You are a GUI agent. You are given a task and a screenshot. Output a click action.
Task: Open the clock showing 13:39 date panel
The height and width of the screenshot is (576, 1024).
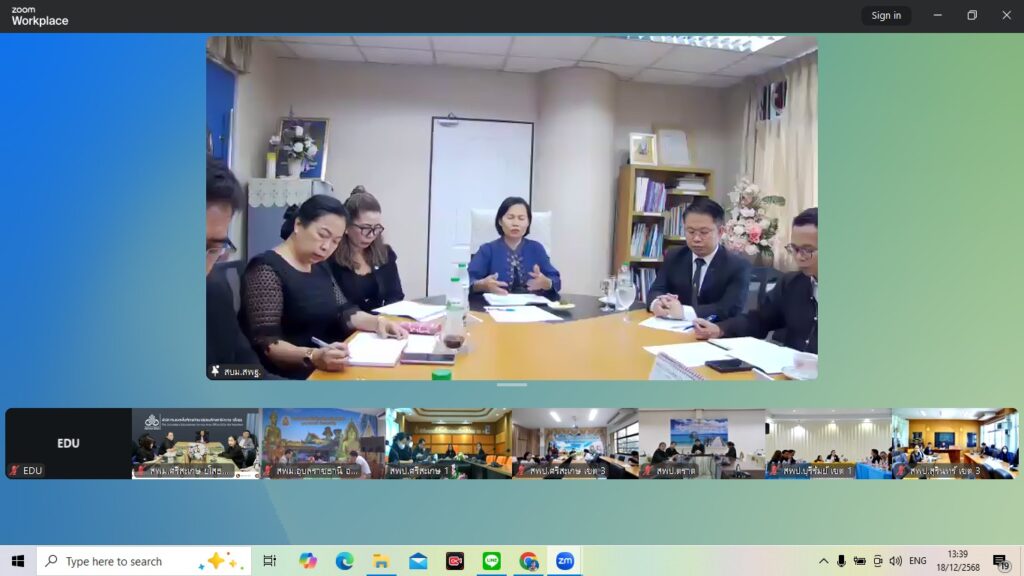coord(957,561)
